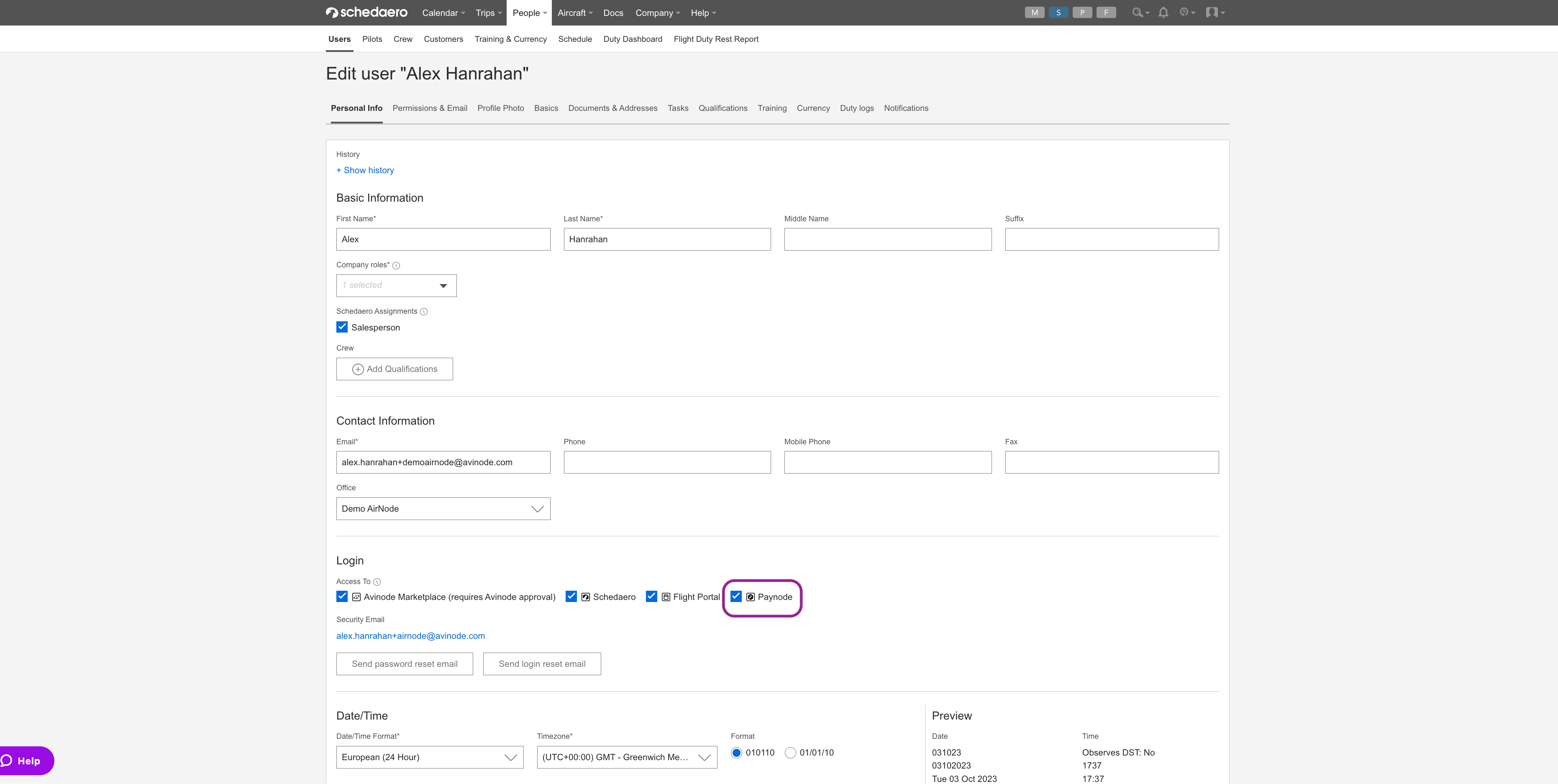1558x784 pixels.
Task: Go to the Customers subnav page
Action: coord(443,39)
